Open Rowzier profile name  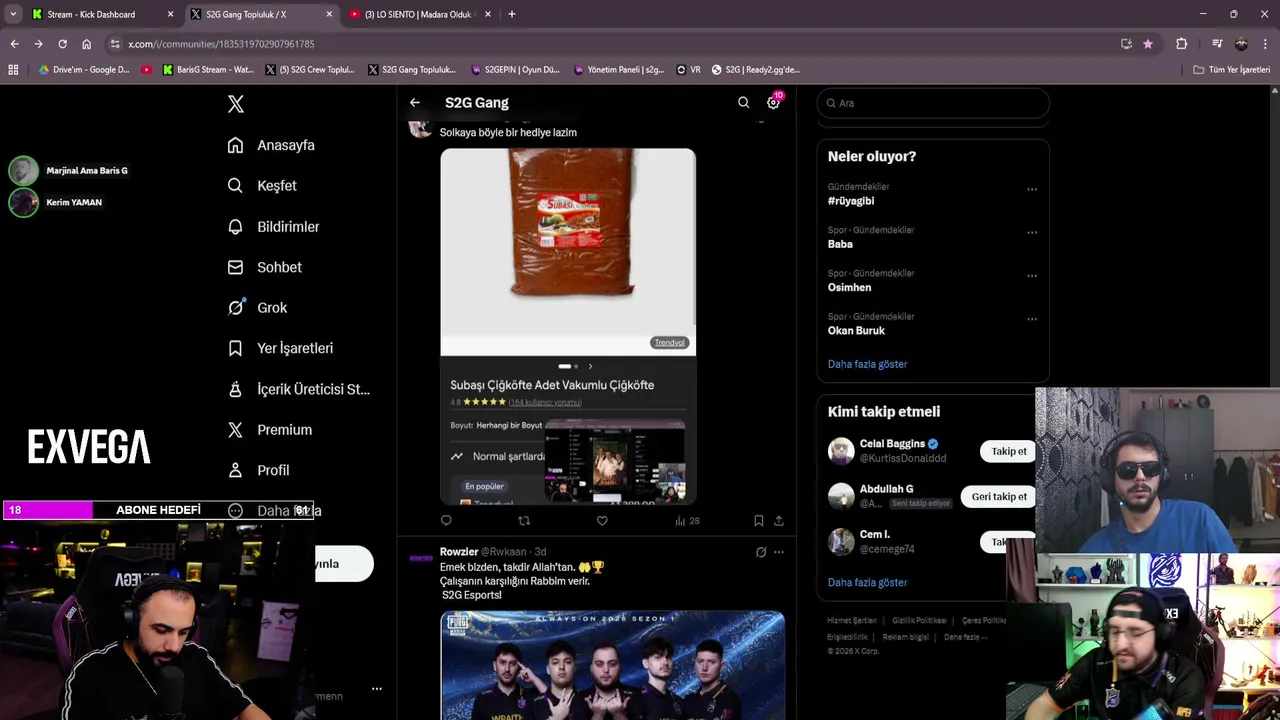[459, 552]
